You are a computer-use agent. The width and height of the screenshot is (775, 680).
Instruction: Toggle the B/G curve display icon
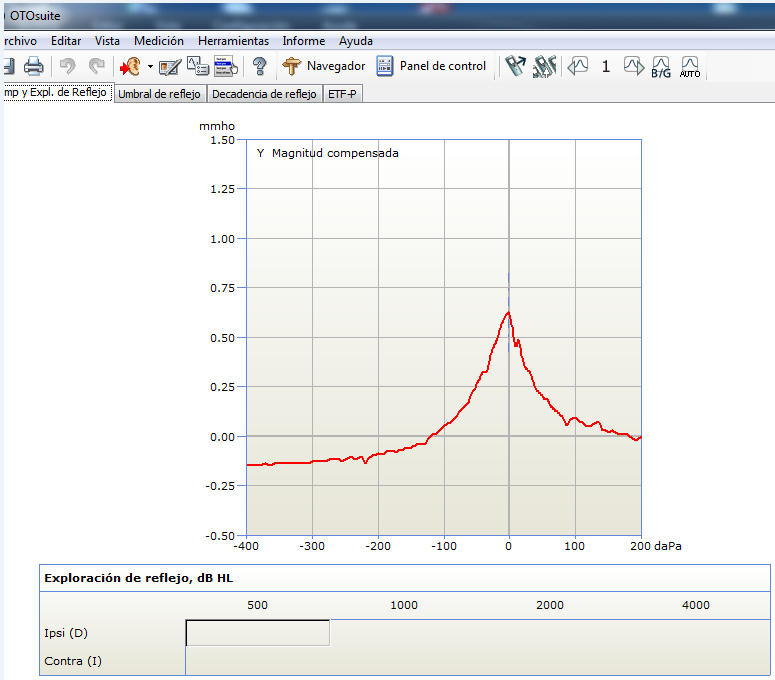tap(661, 67)
